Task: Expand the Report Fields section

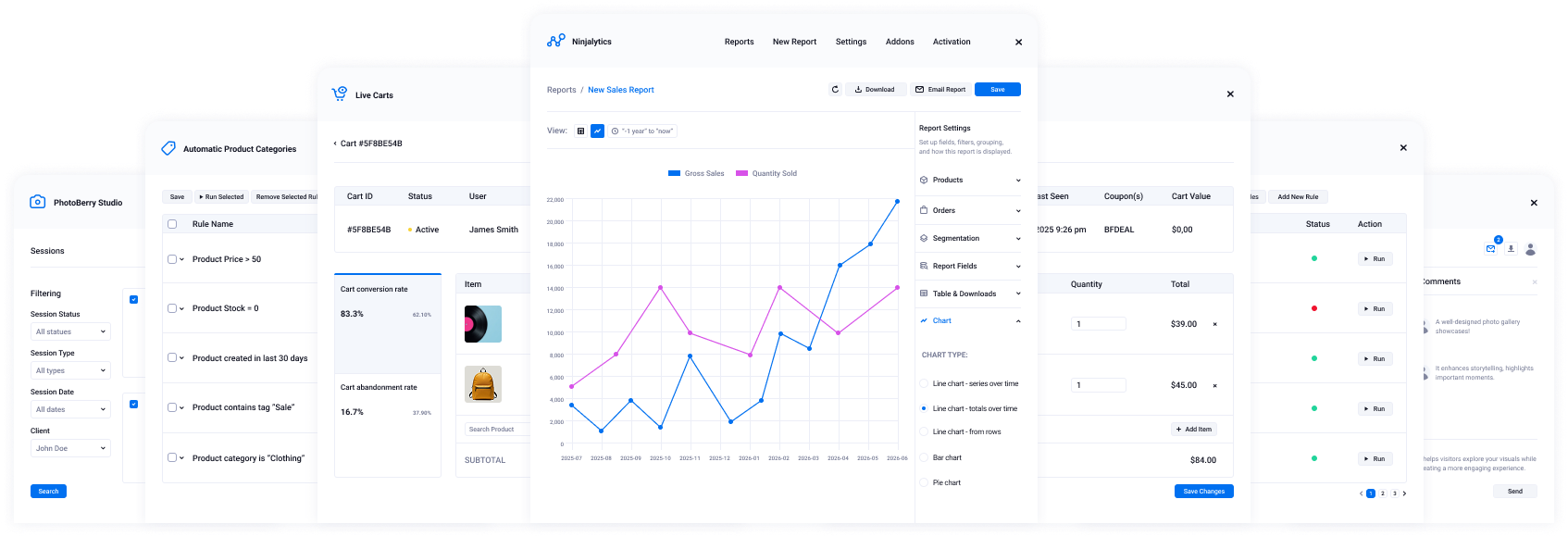Action: click(x=1018, y=266)
